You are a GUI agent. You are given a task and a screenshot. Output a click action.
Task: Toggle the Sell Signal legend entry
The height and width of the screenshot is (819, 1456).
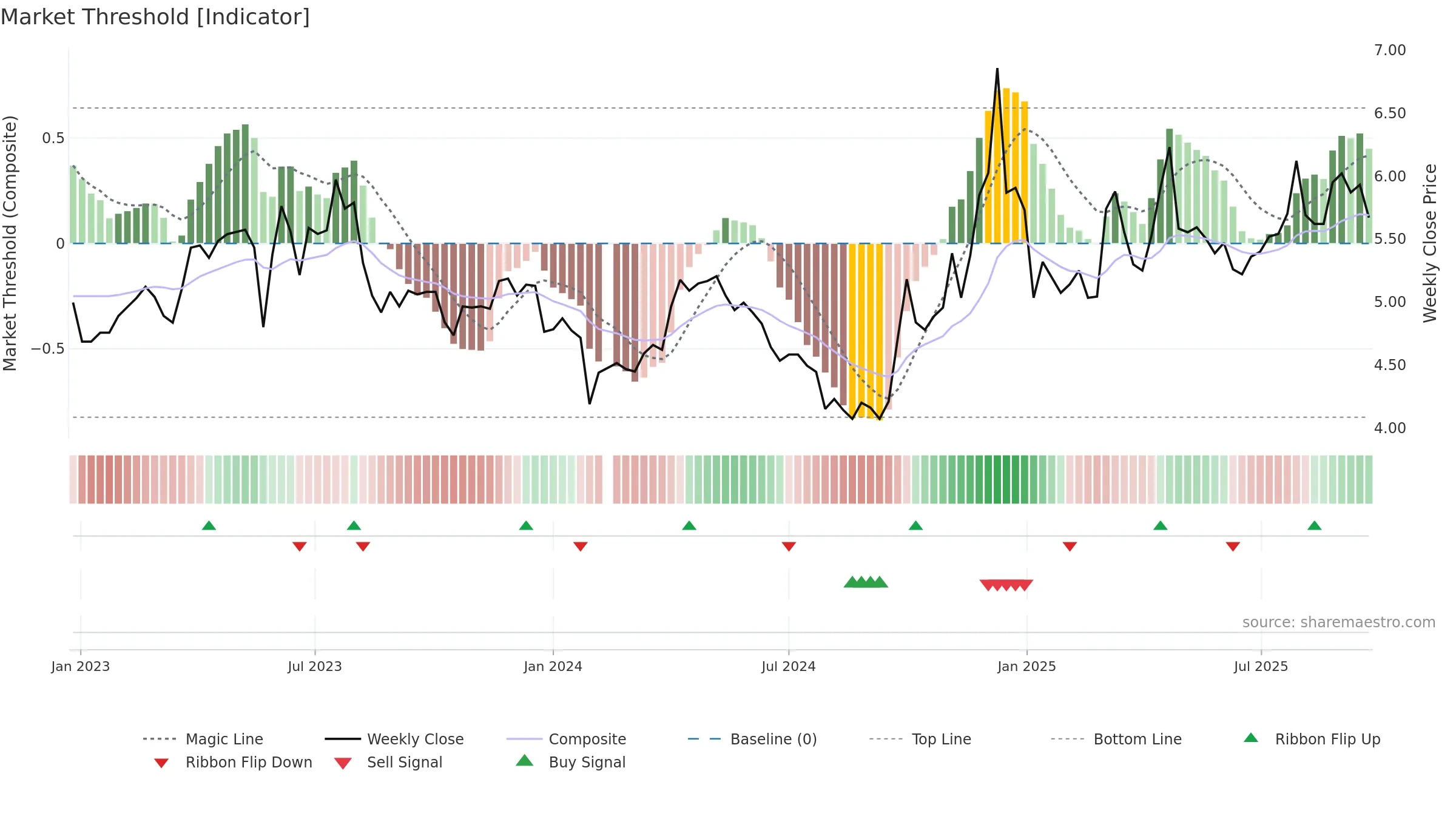(x=388, y=762)
